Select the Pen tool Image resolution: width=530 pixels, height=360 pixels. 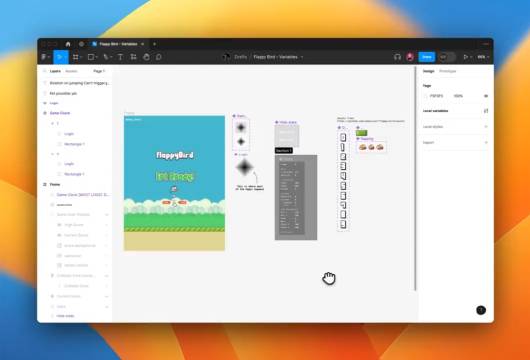pyautogui.click(x=106, y=57)
